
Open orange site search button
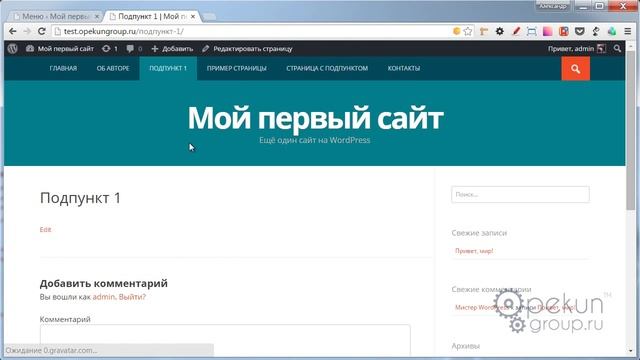click(x=576, y=69)
